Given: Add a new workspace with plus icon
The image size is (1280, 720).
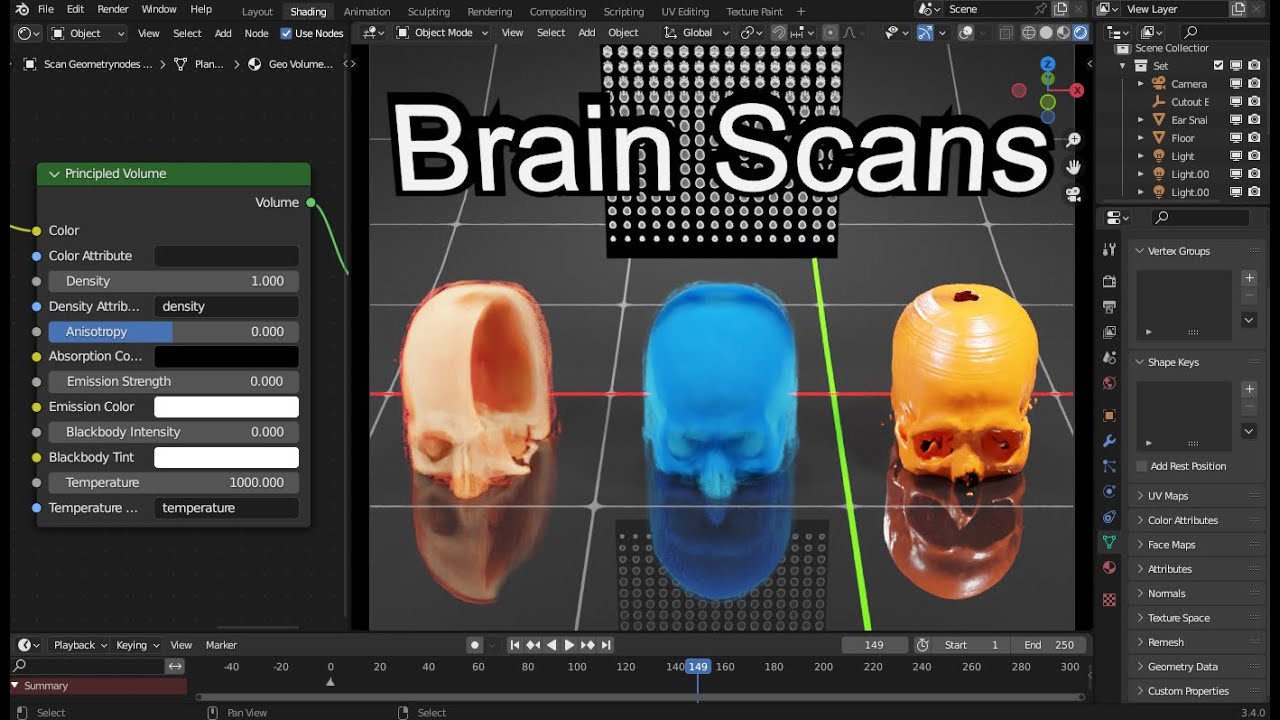Looking at the screenshot, I should point(800,11).
